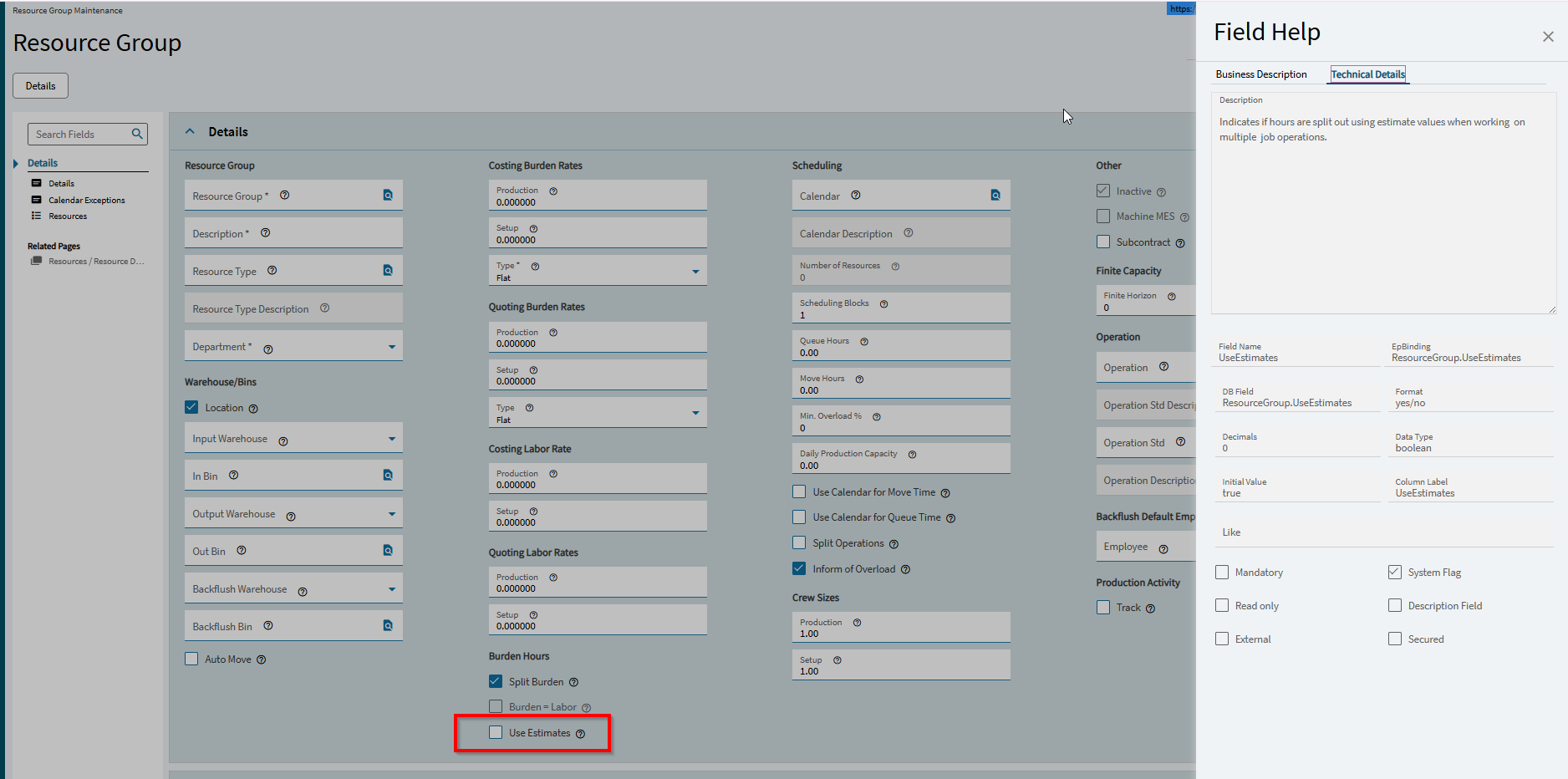This screenshot has height=779, width=1568.
Task: Show field help for Location checkbox
Action: coord(253,409)
